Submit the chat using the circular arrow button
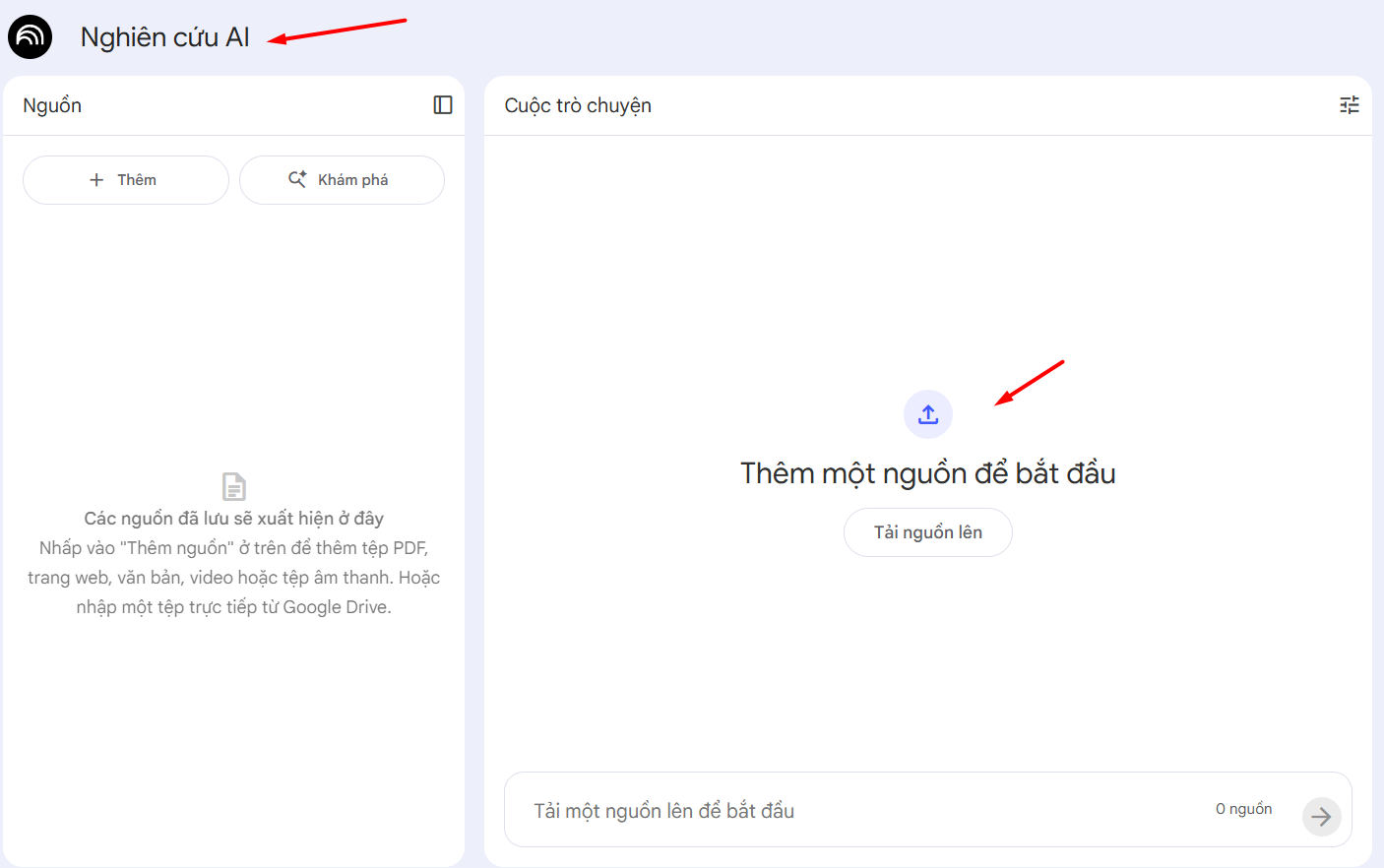 [x=1322, y=816]
